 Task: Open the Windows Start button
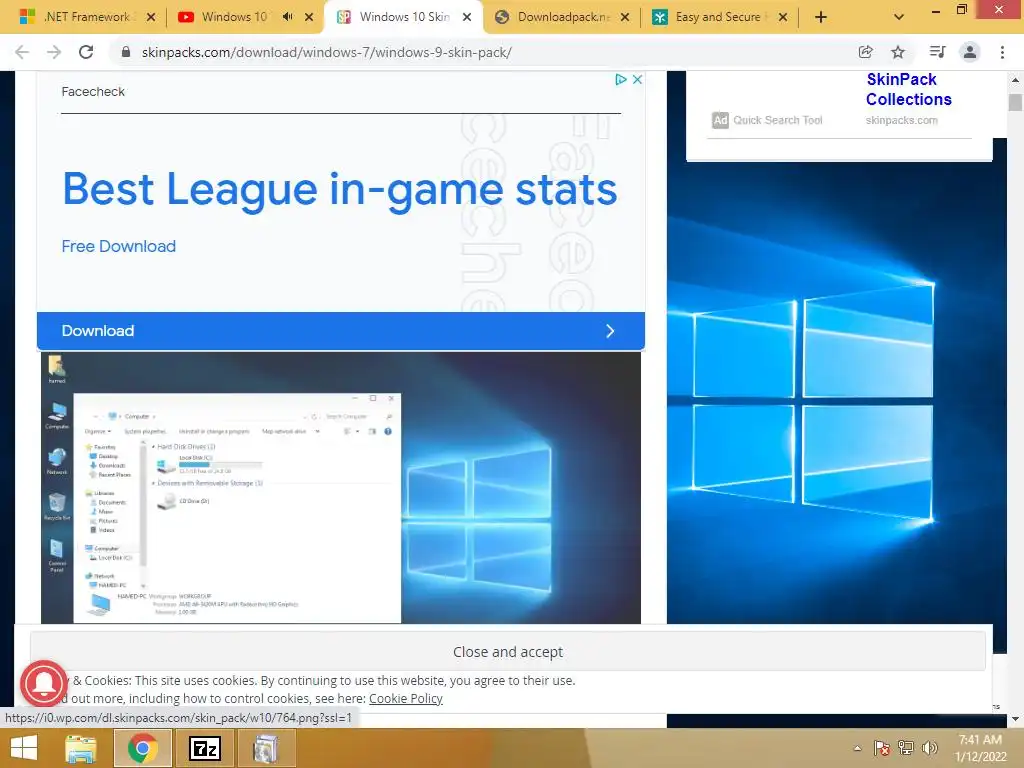24,748
